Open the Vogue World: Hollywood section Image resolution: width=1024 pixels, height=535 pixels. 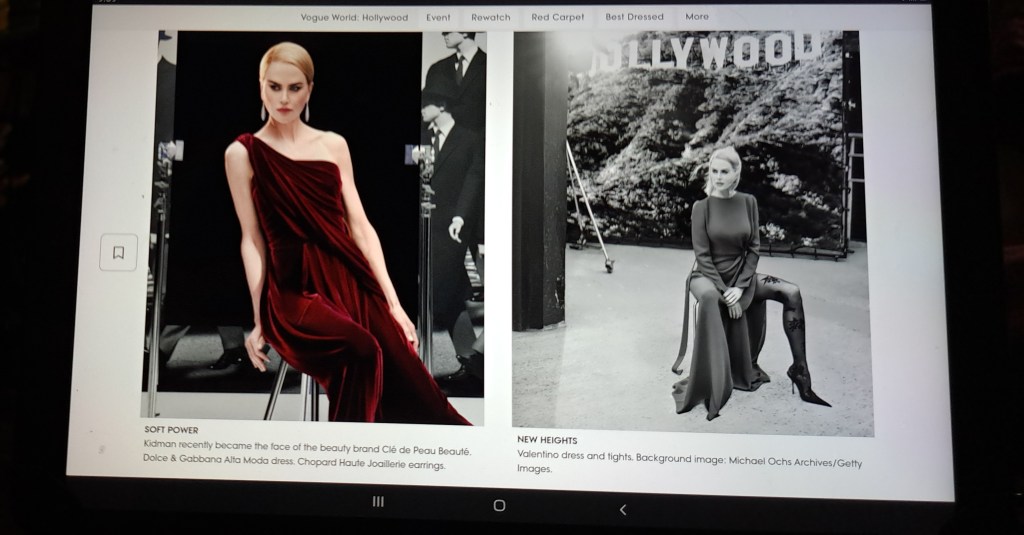click(354, 17)
